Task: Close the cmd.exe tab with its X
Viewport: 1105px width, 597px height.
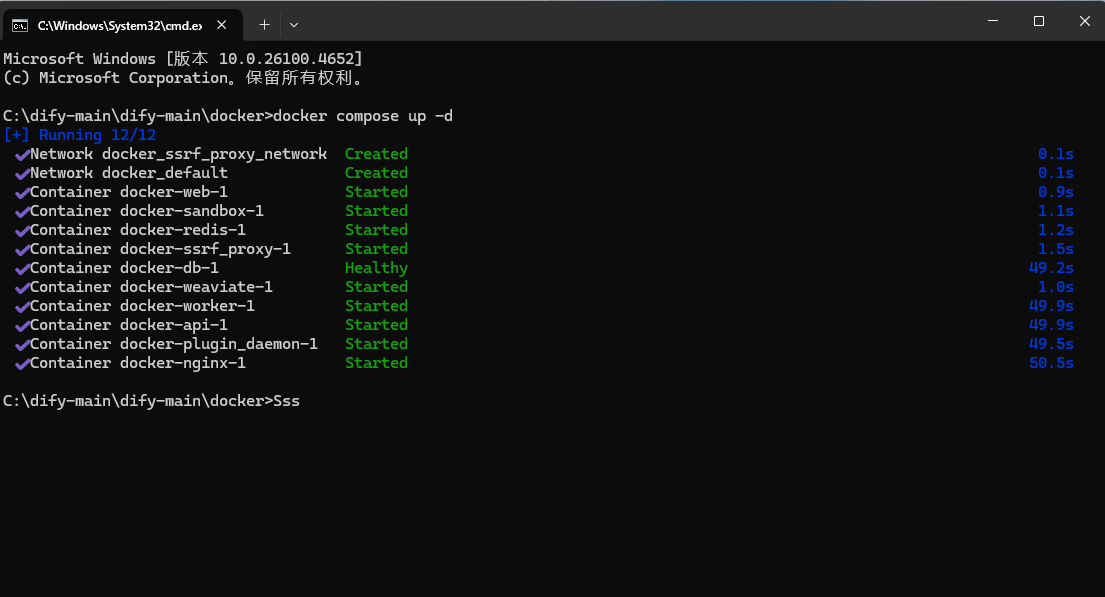Action: [x=222, y=24]
